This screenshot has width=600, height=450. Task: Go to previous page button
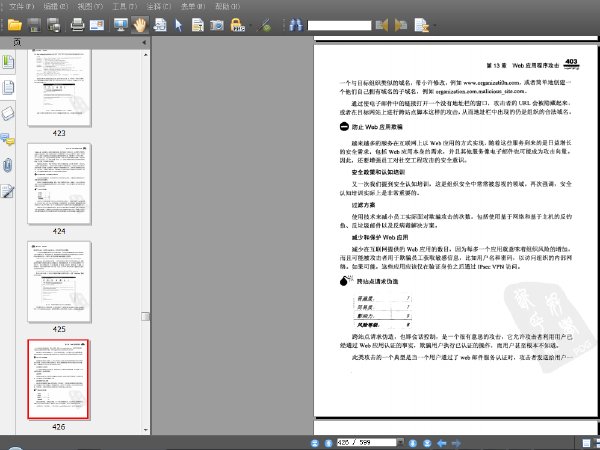pyautogui.click(x=328, y=443)
